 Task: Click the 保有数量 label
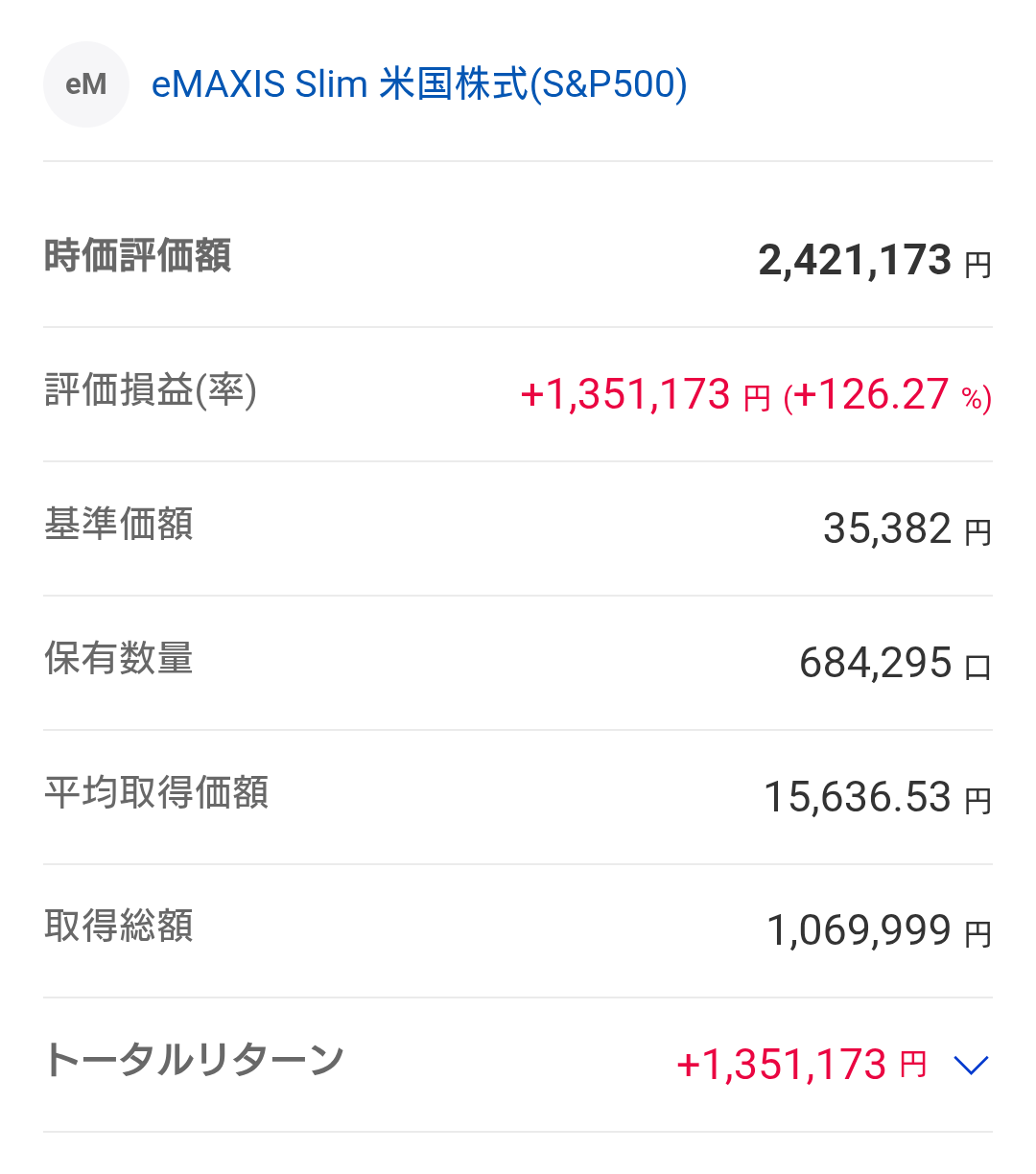[x=119, y=659]
